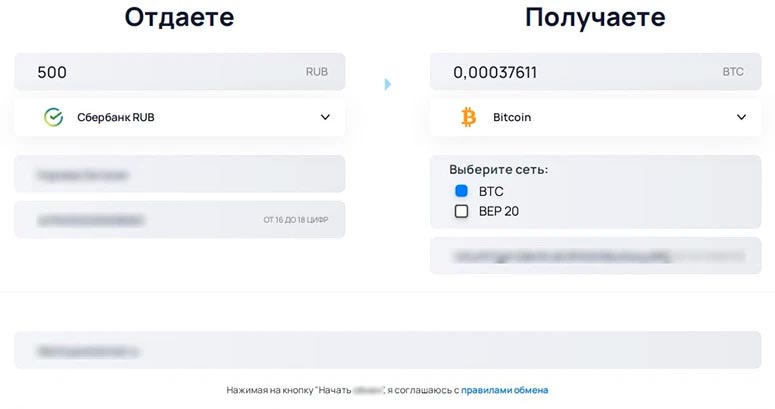Image resolution: width=775 pixels, height=409 pixels.
Task: Click the green Sberbank logo icon
Action: 53,117
